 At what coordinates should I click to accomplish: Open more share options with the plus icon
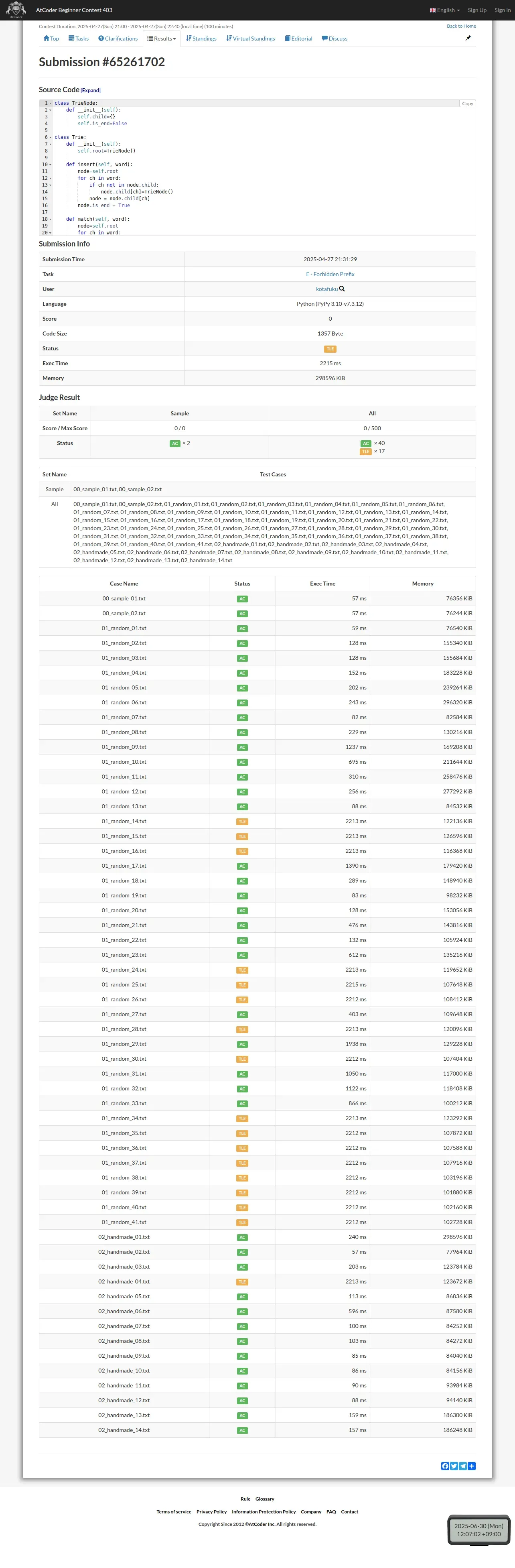pyautogui.click(x=472, y=1466)
